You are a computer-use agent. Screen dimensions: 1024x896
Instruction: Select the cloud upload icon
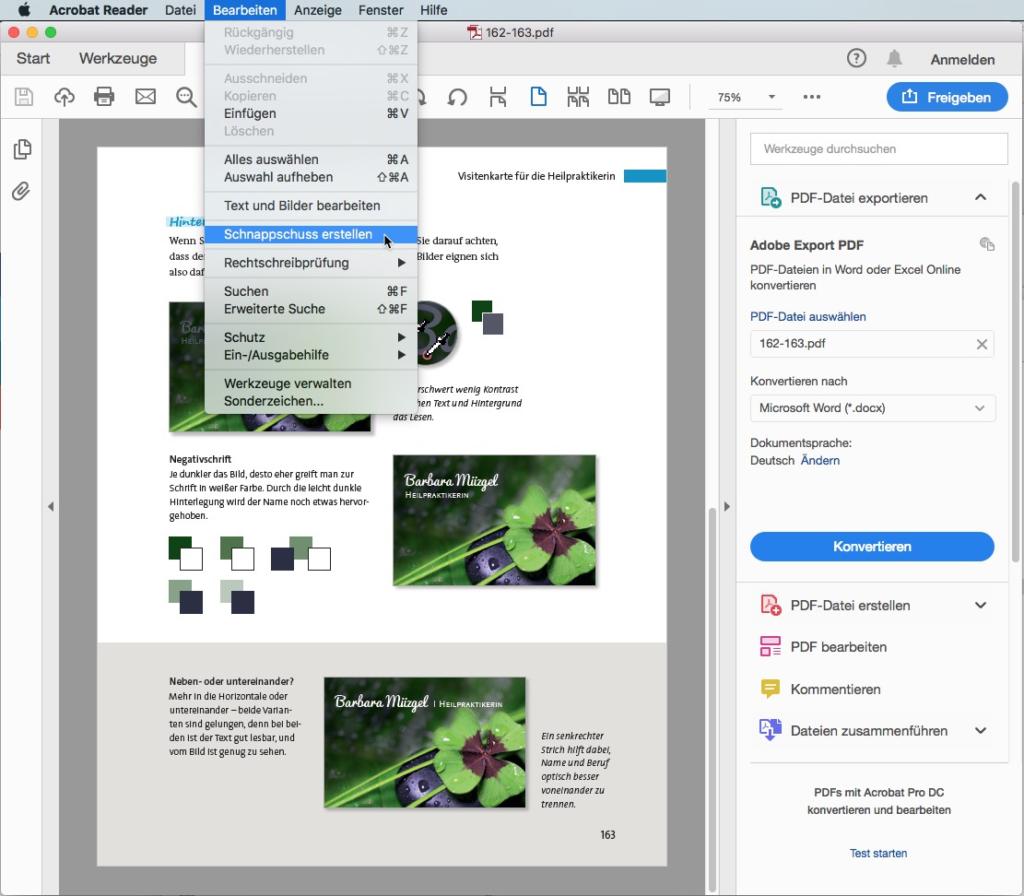pyautogui.click(x=64, y=97)
